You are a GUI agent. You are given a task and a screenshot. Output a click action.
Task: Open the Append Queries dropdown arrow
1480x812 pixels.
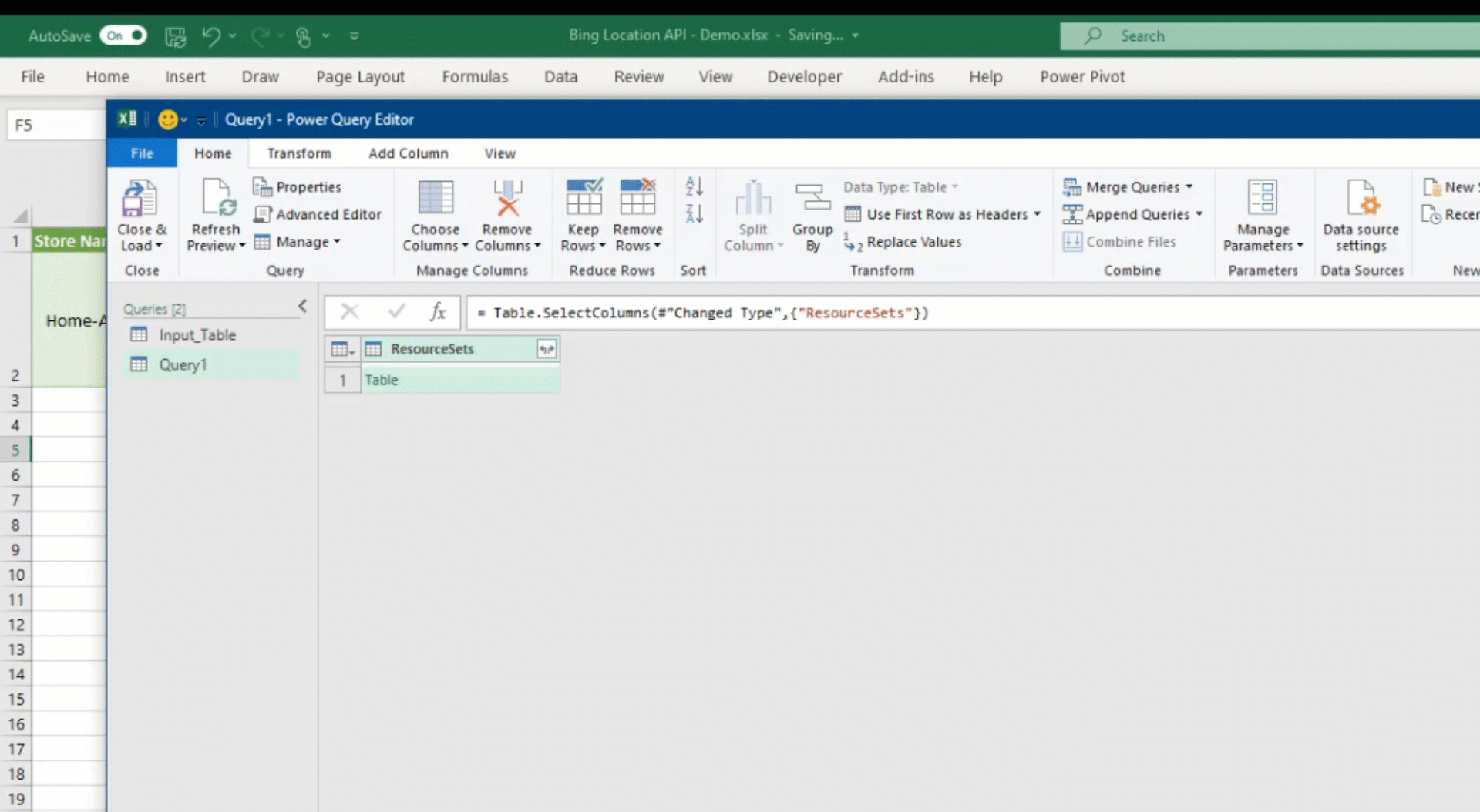pyautogui.click(x=1199, y=214)
